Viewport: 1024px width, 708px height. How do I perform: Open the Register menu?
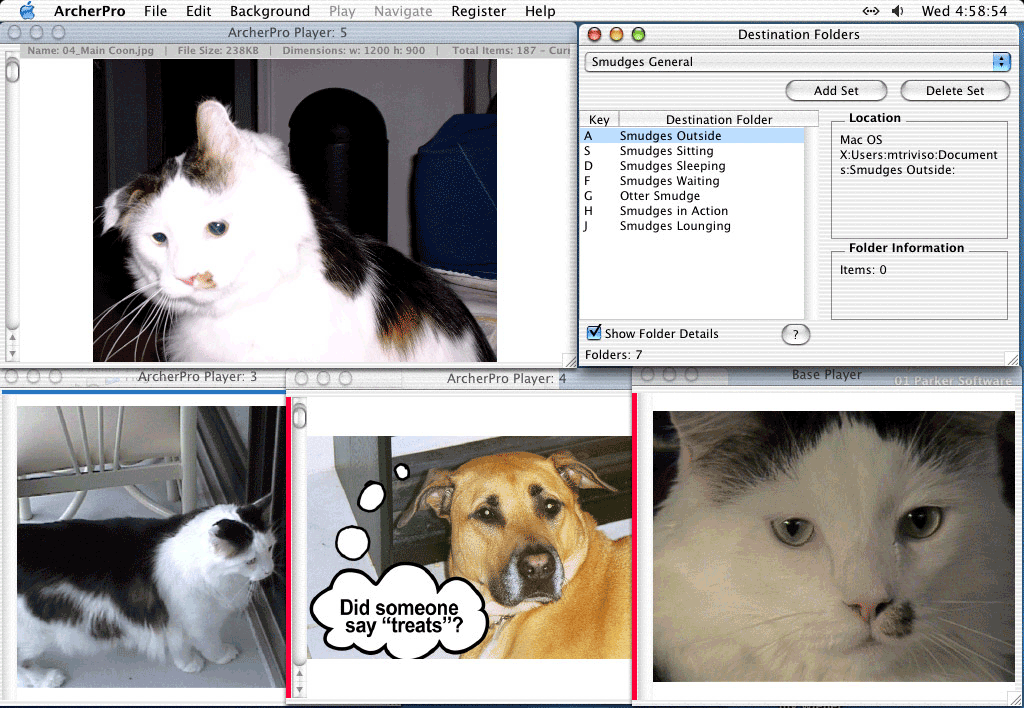coord(478,11)
